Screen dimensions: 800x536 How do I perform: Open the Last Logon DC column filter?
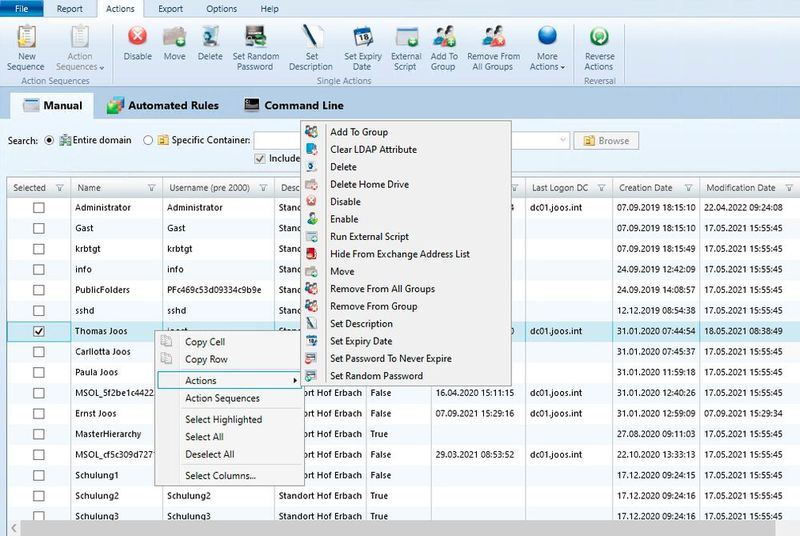click(x=602, y=188)
